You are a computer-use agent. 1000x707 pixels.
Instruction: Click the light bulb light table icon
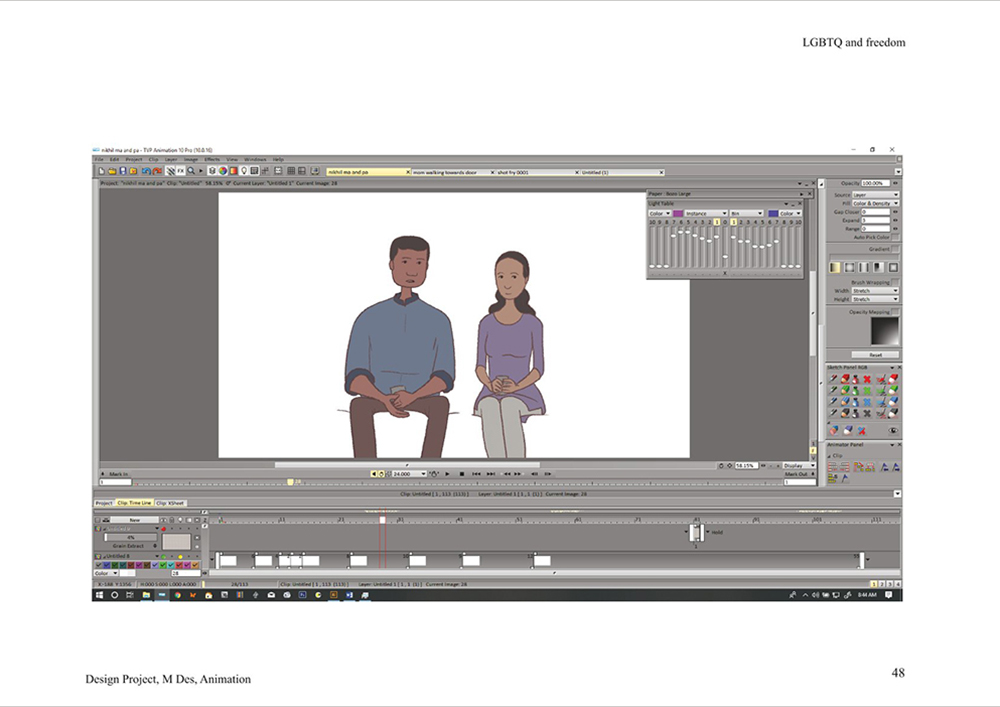(244, 171)
